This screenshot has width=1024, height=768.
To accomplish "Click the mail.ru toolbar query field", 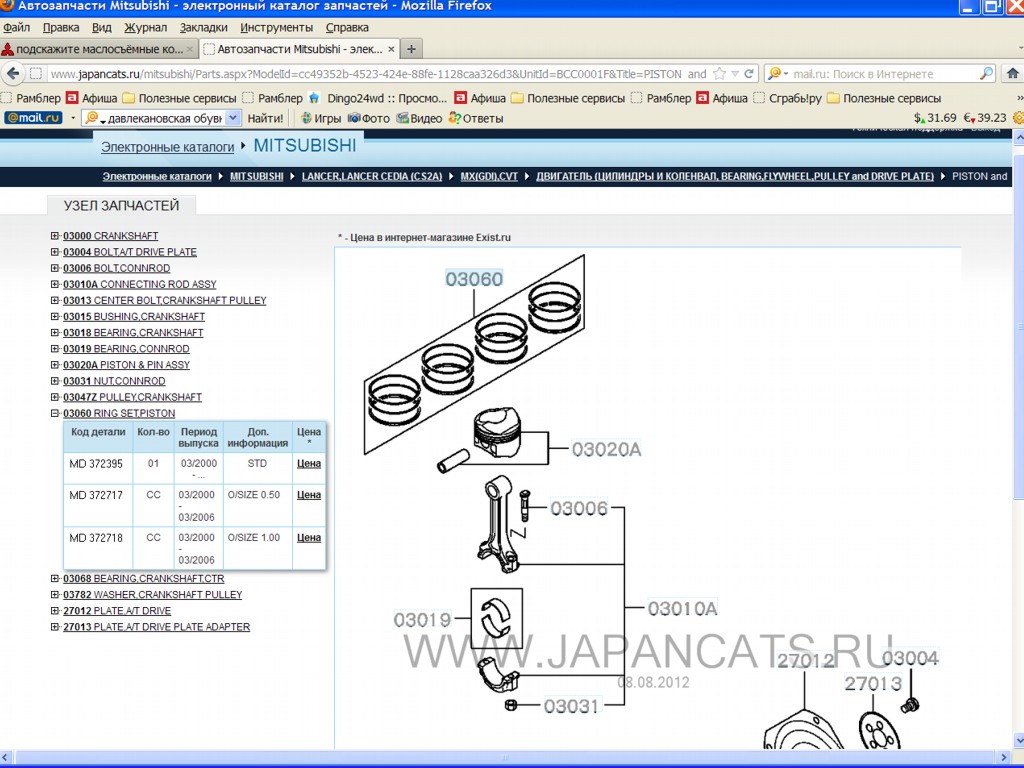I will 163,118.
